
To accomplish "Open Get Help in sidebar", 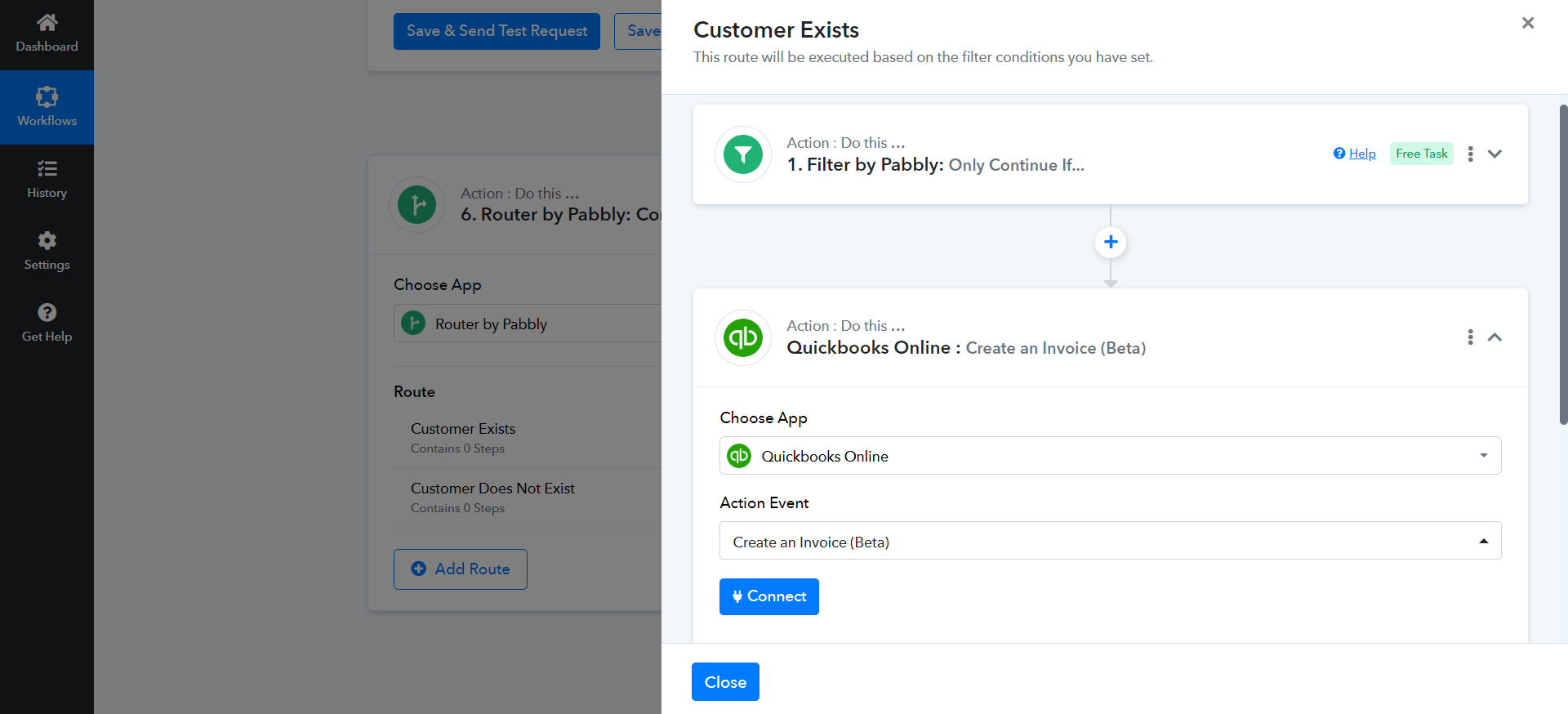I will [x=47, y=324].
